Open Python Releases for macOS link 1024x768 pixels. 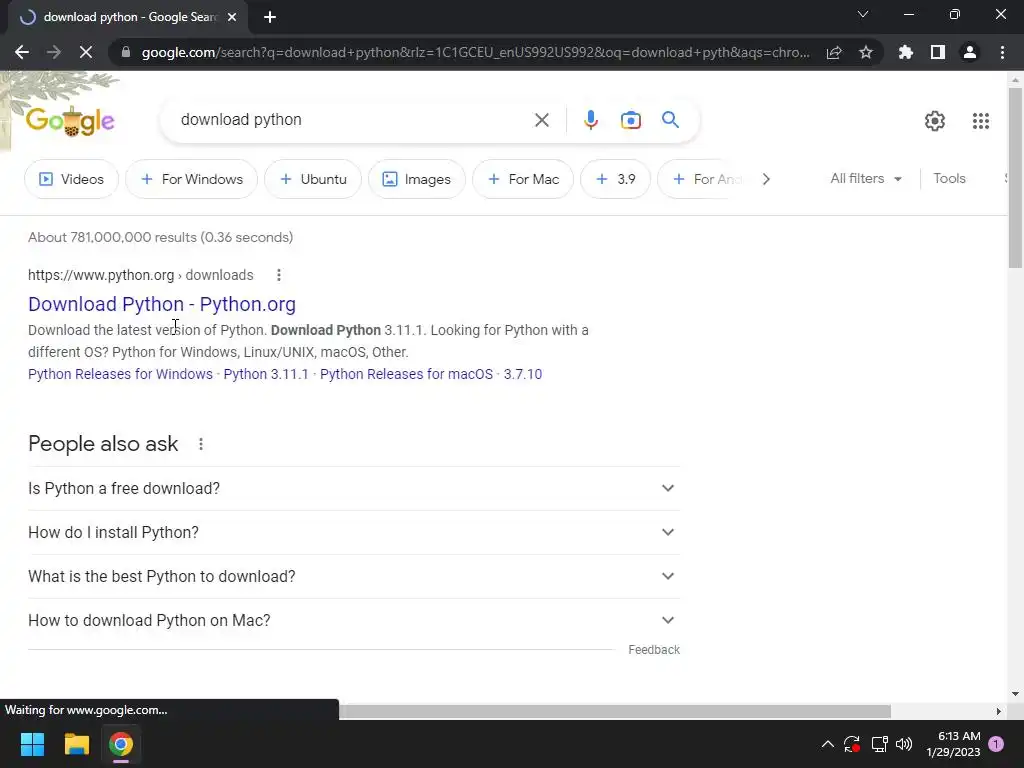tap(406, 374)
